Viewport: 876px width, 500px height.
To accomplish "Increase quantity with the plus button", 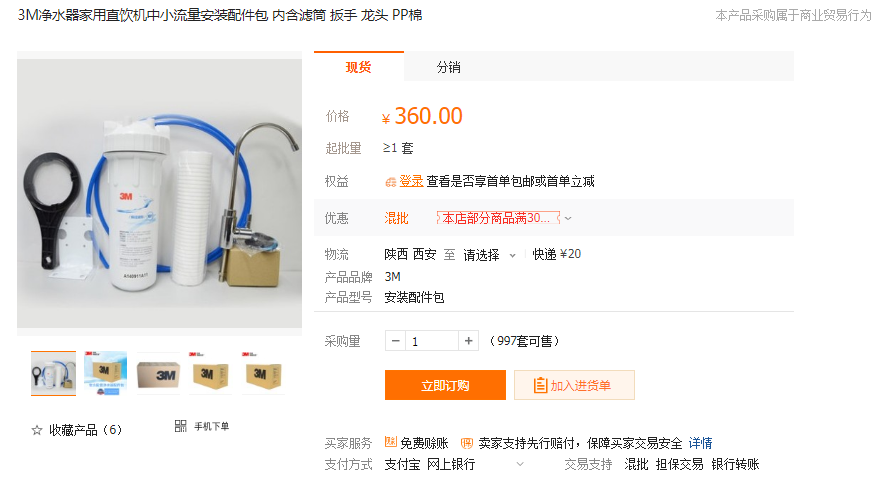I will pos(468,341).
